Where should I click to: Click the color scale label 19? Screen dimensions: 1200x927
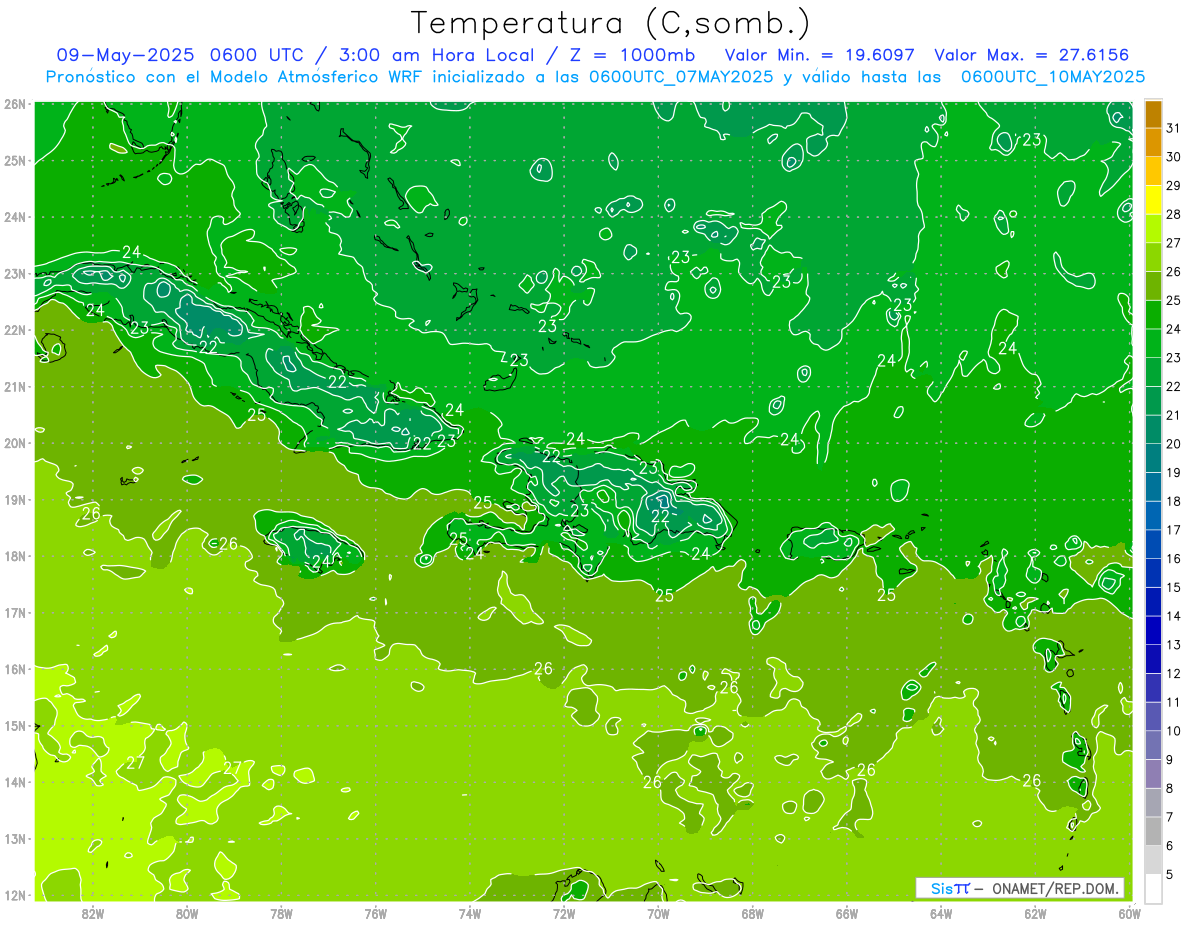point(1173,473)
